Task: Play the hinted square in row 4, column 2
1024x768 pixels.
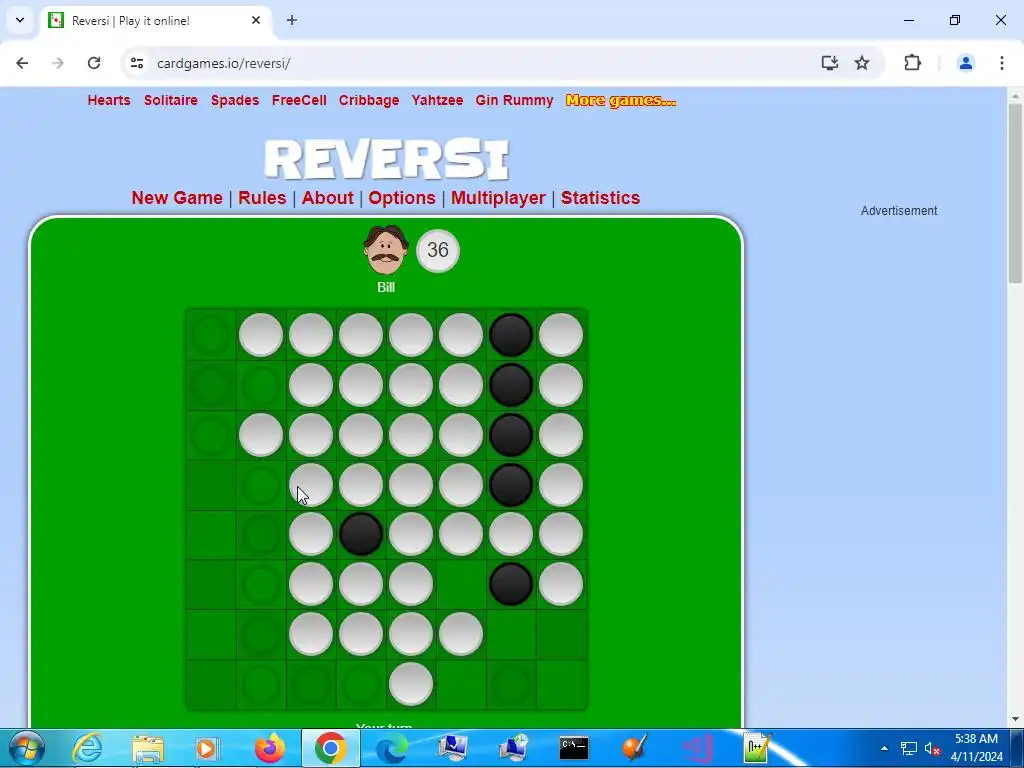Action: click(x=261, y=485)
